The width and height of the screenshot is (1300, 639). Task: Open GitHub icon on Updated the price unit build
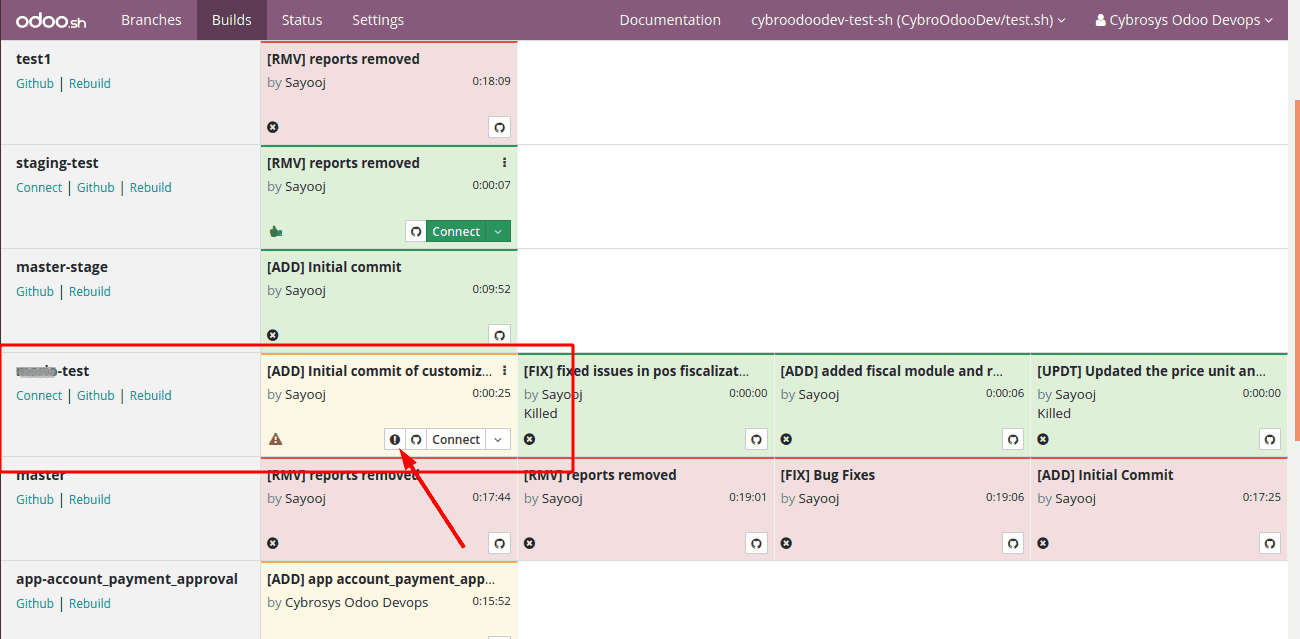click(x=1270, y=439)
